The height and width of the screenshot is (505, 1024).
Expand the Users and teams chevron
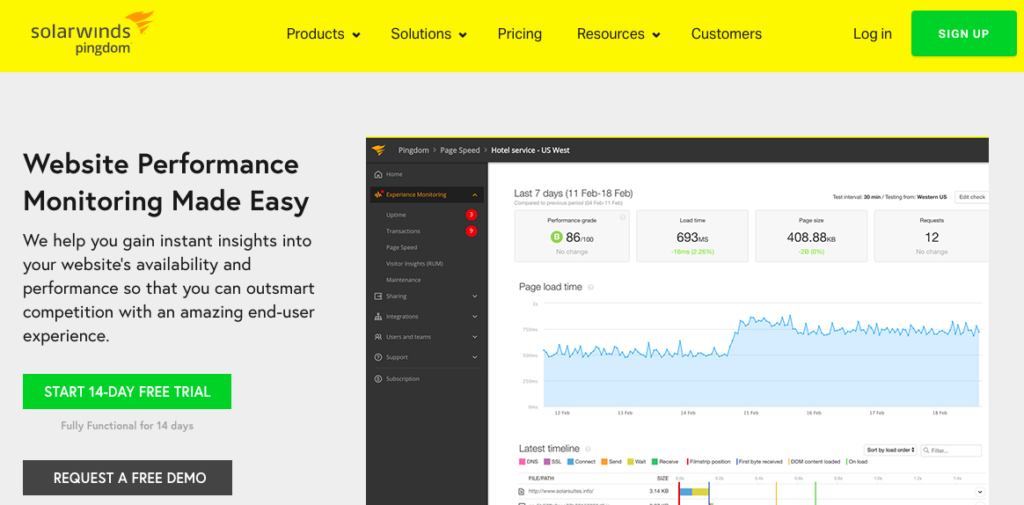(x=475, y=336)
